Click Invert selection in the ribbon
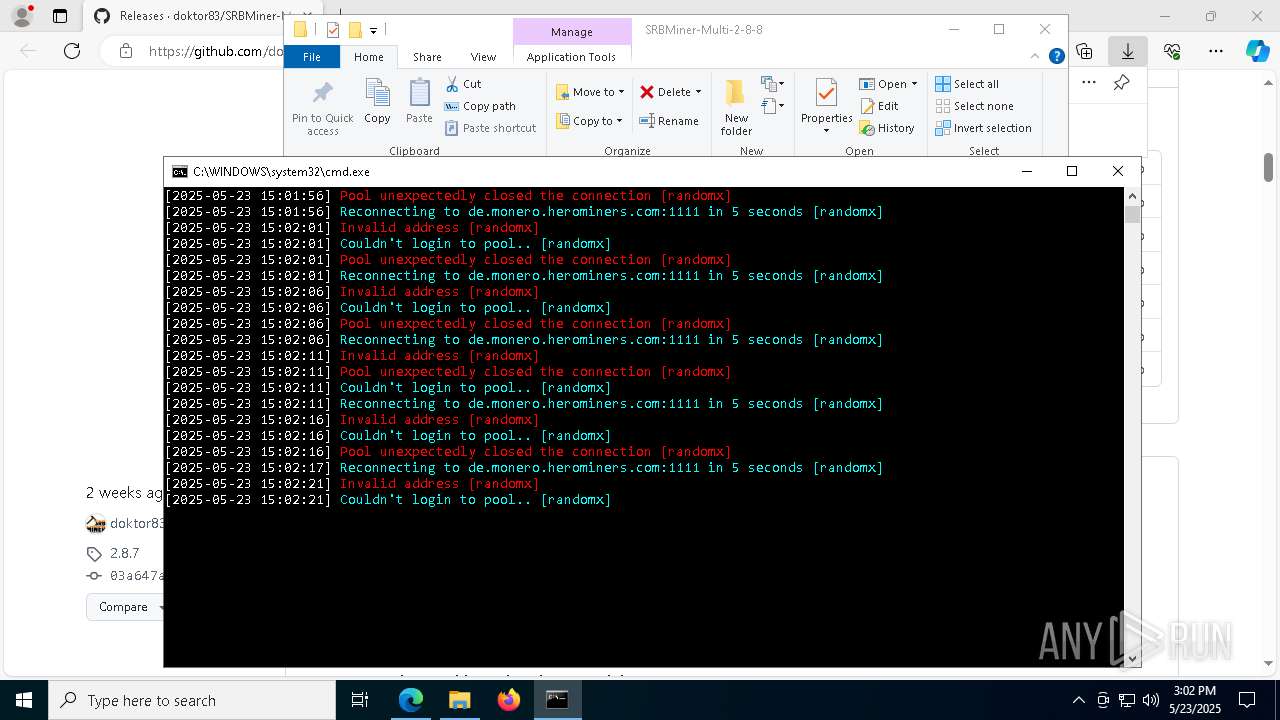The image size is (1280, 720). 983,128
